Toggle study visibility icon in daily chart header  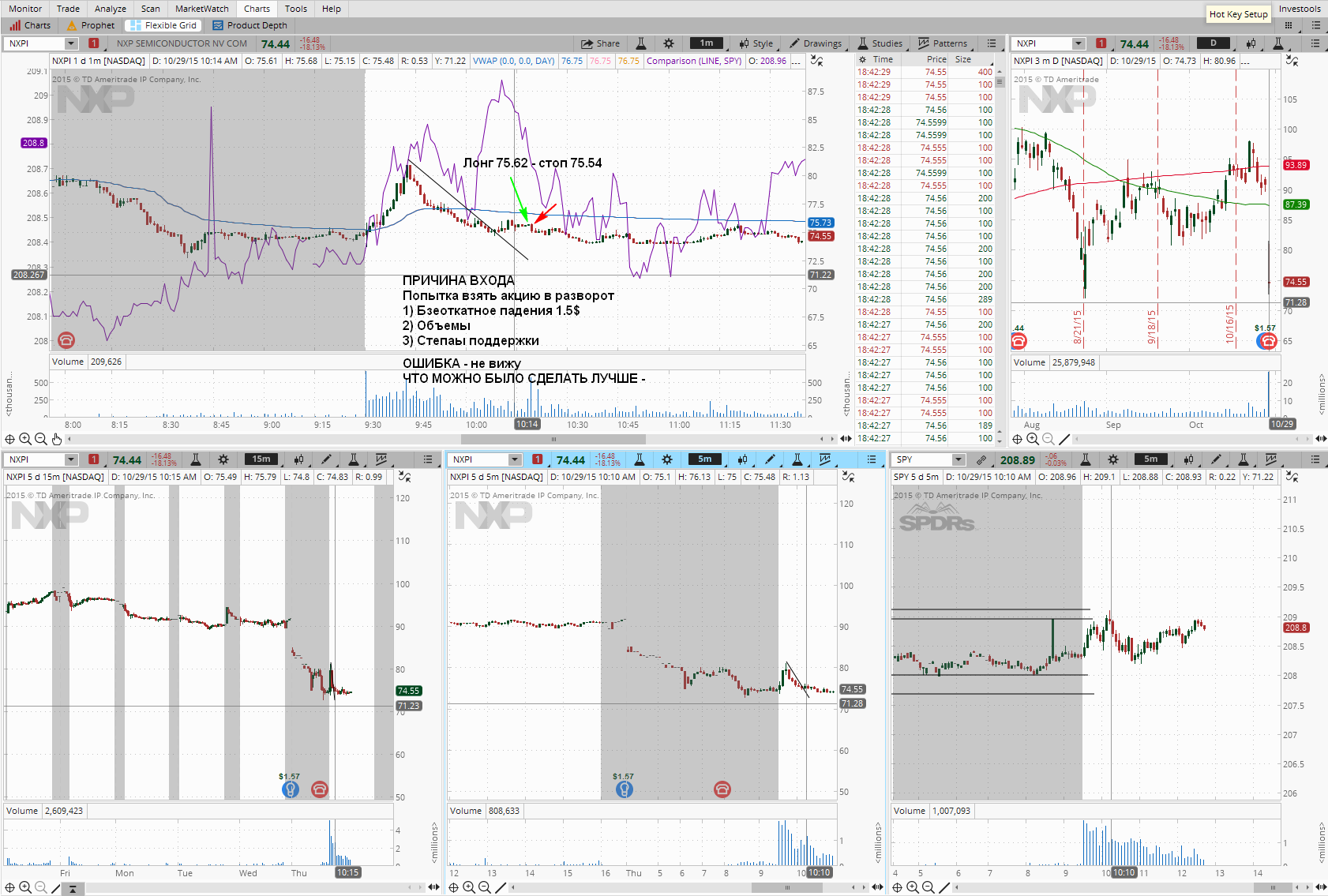point(1292,61)
